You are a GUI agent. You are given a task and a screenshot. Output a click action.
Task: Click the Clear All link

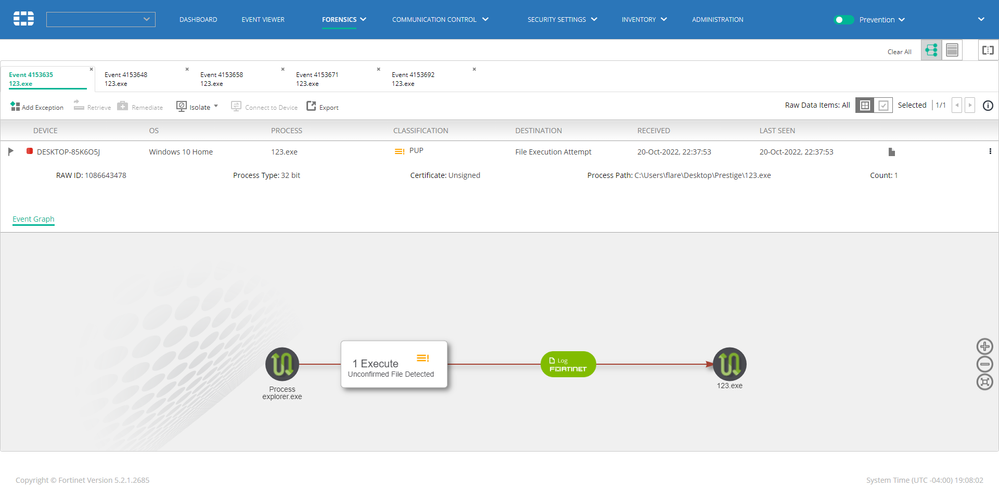pyautogui.click(x=899, y=52)
